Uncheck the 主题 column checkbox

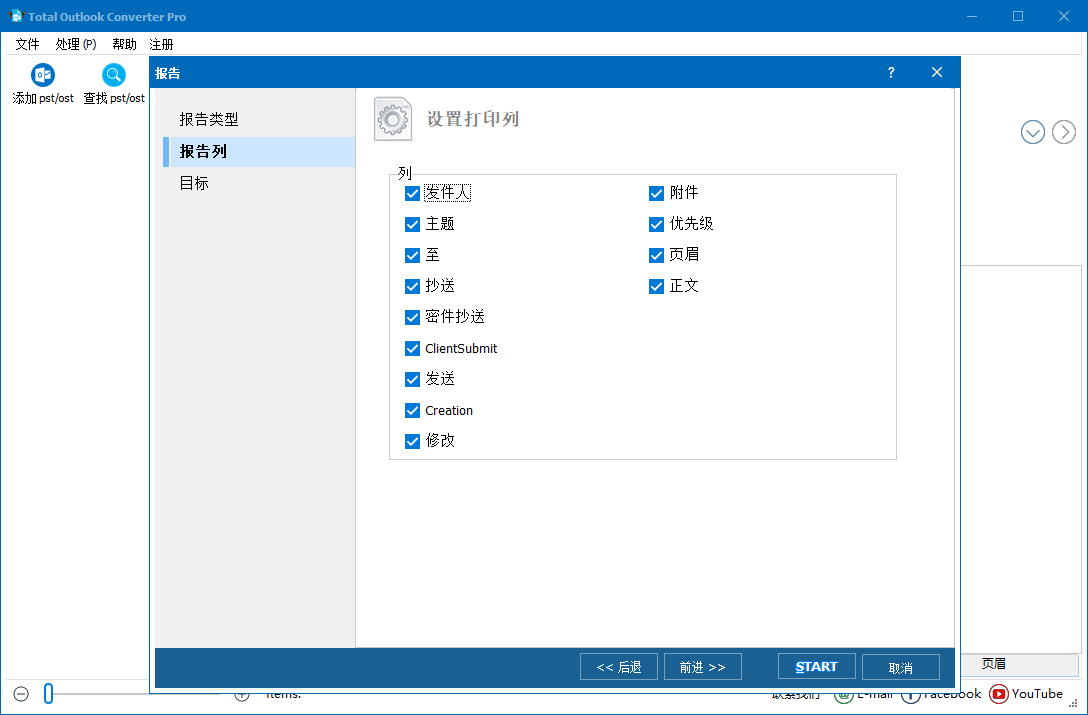click(x=412, y=224)
